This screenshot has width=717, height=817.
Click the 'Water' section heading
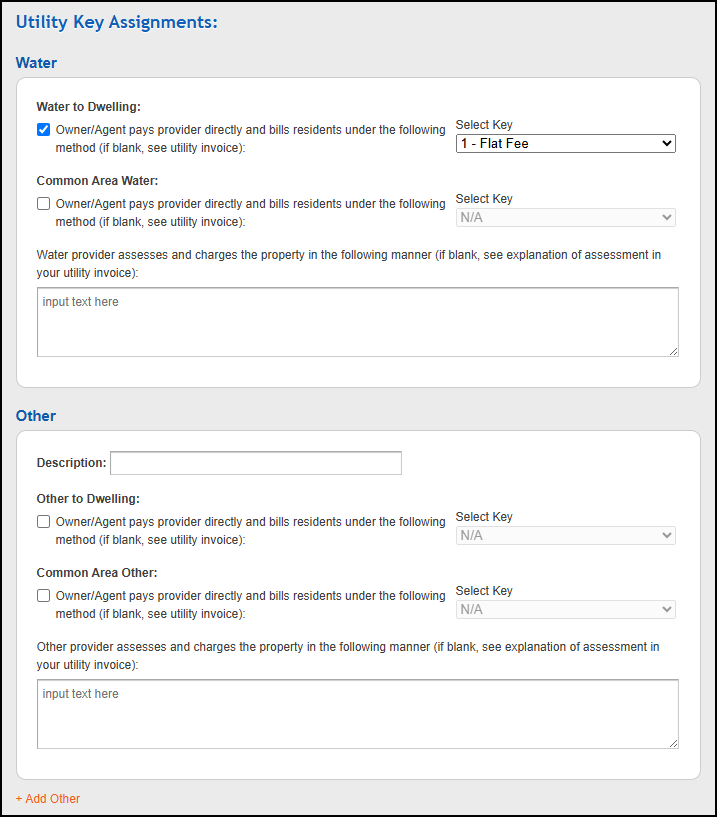(x=36, y=63)
